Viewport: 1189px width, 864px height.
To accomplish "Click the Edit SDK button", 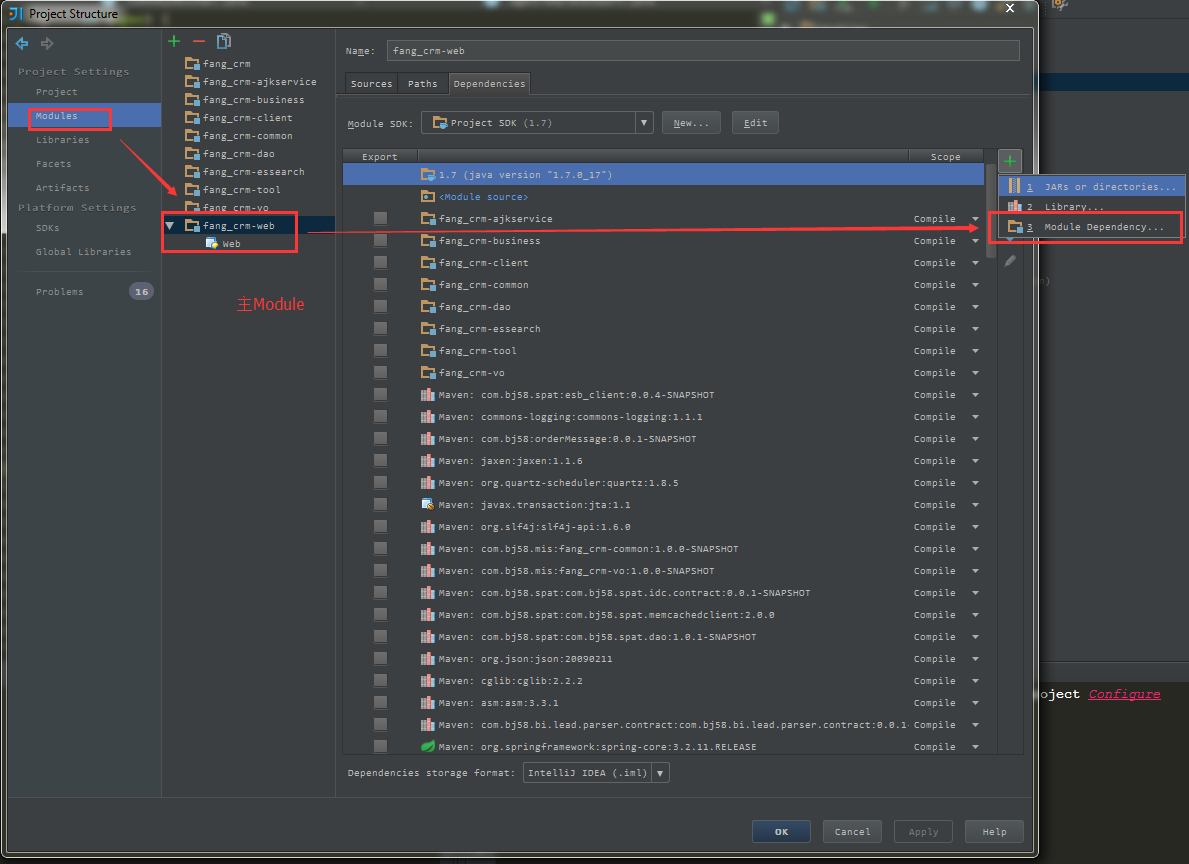I will coord(755,123).
